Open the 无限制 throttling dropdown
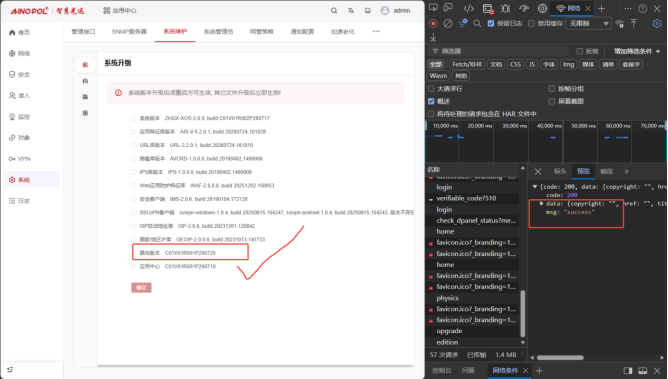The height and width of the screenshot is (379, 668). click(589, 23)
